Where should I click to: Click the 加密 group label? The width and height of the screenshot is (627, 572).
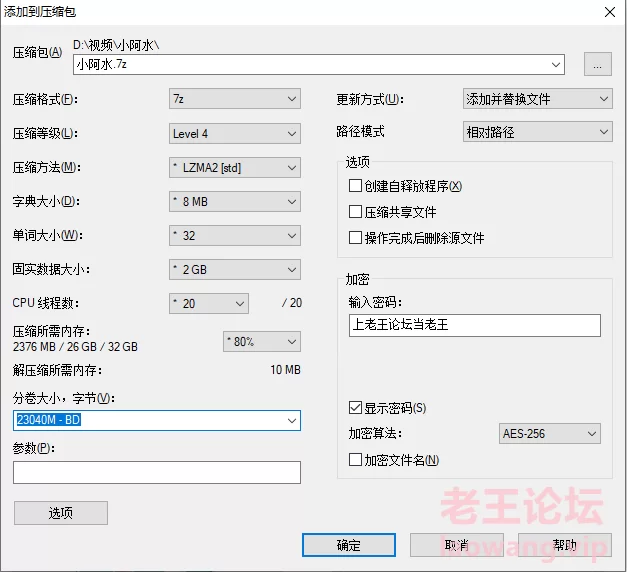point(357,279)
